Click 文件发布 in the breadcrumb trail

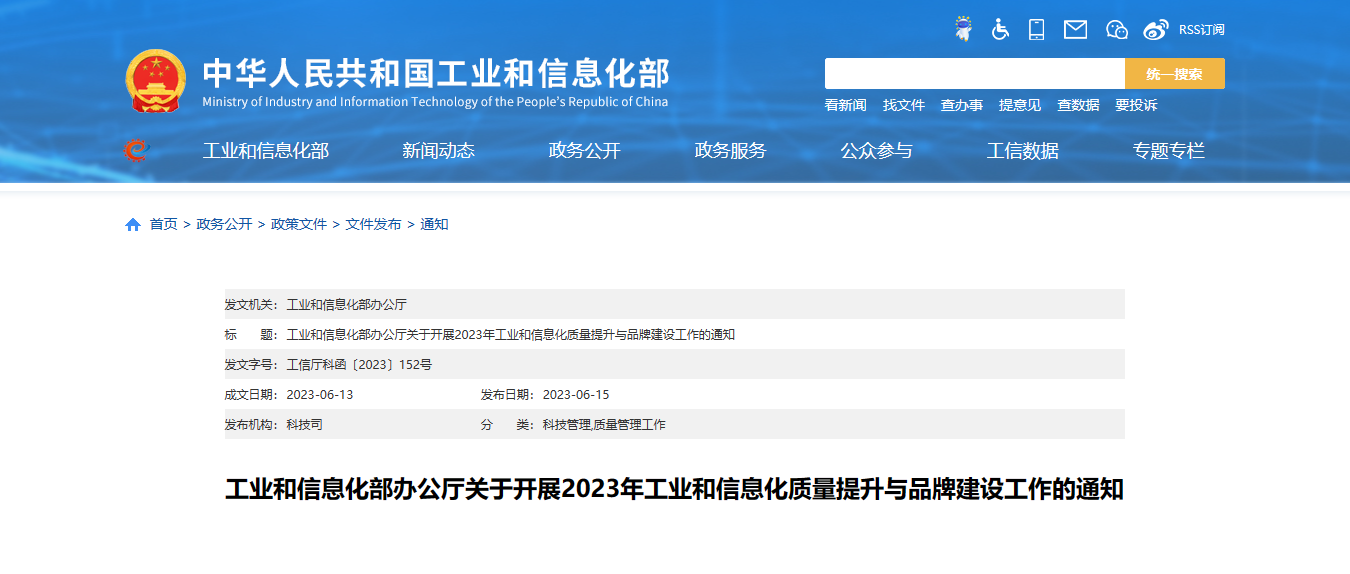pos(373,225)
